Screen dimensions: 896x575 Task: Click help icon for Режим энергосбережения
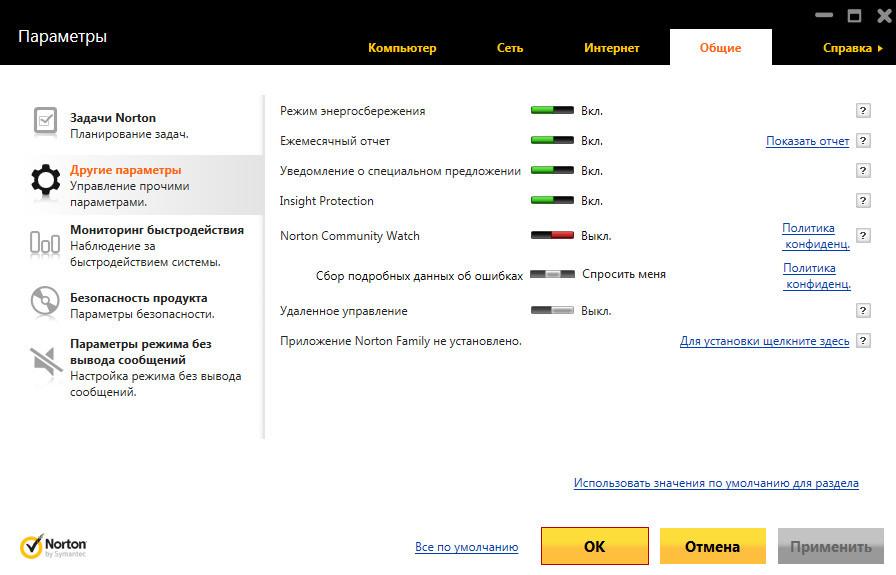[863, 111]
